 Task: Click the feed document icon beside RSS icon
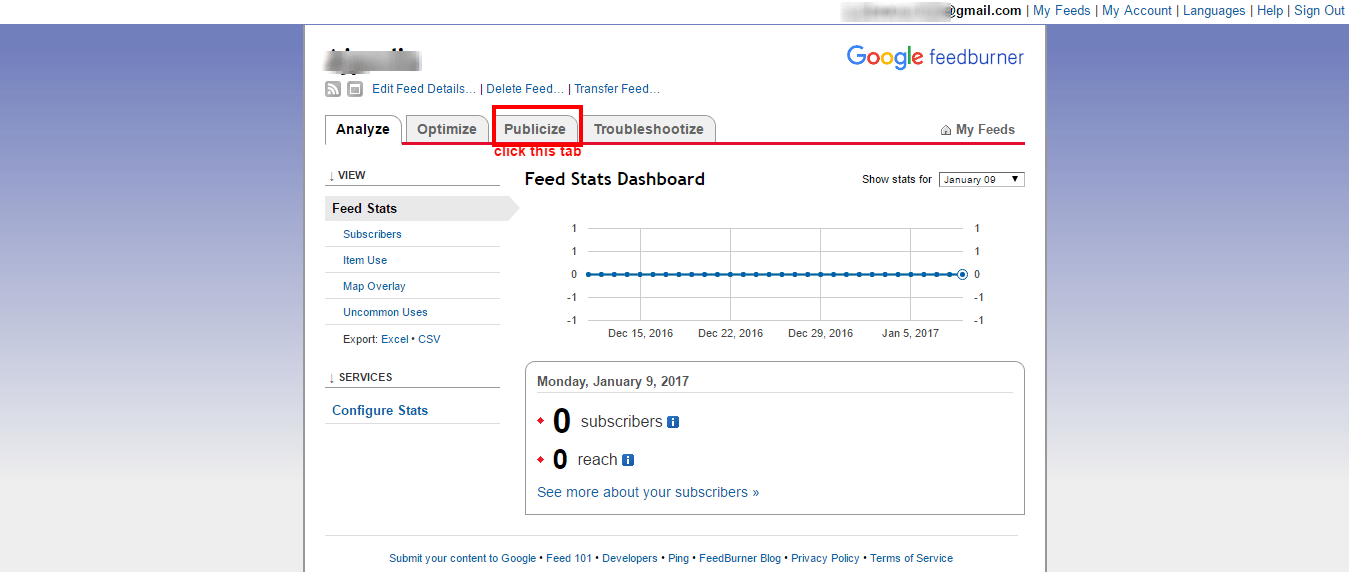click(x=355, y=89)
